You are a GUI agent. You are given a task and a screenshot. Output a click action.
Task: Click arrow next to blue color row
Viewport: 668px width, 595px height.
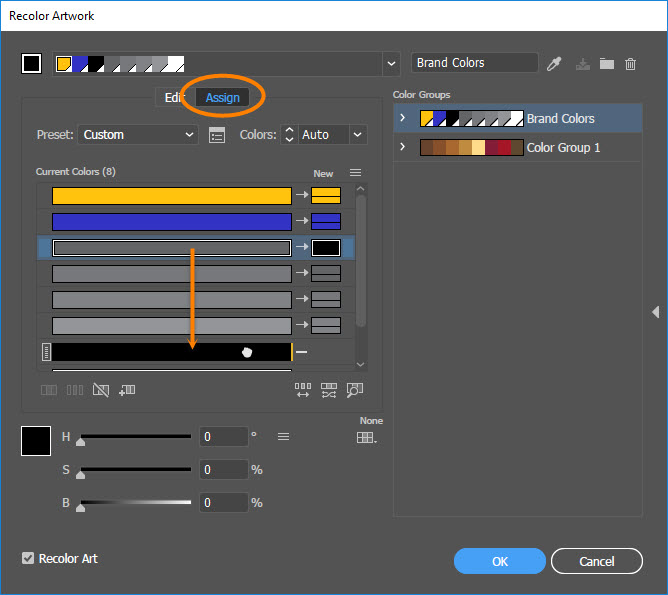point(302,221)
